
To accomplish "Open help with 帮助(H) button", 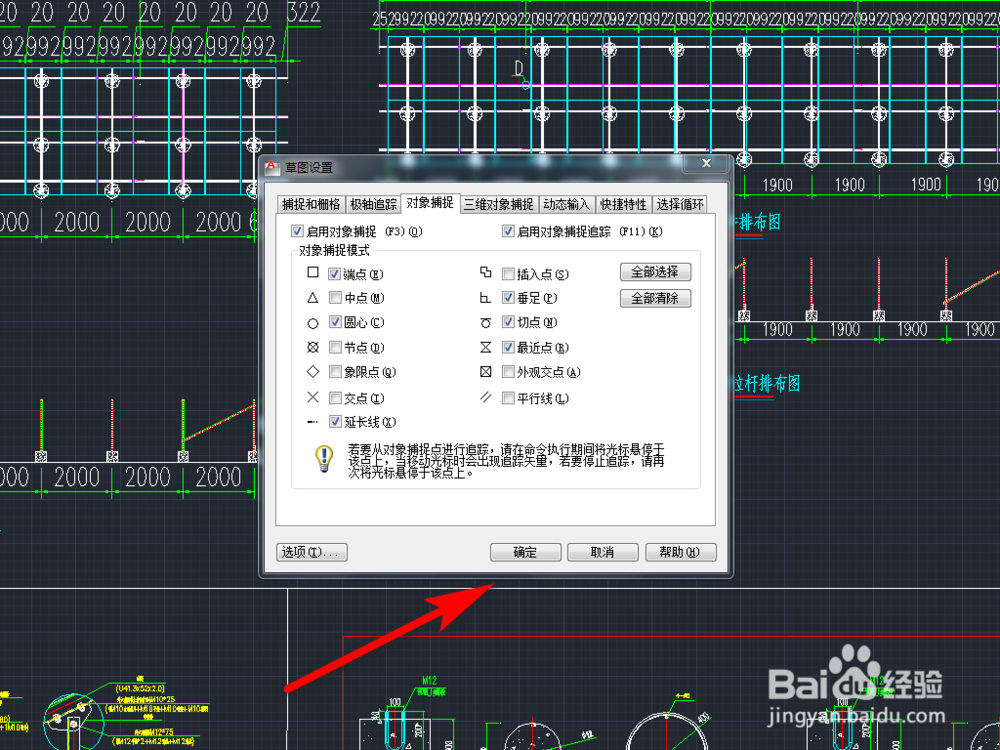I will 681,552.
